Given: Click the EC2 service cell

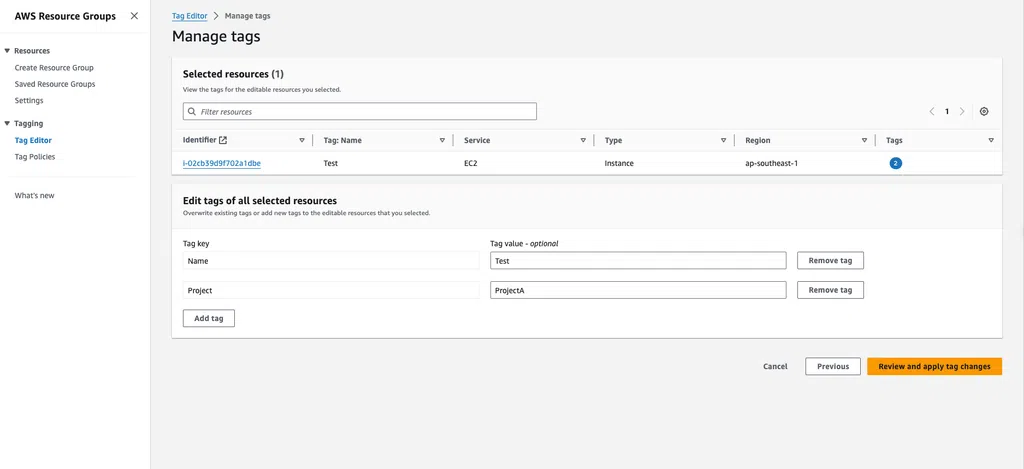Looking at the screenshot, I should 471,163.
